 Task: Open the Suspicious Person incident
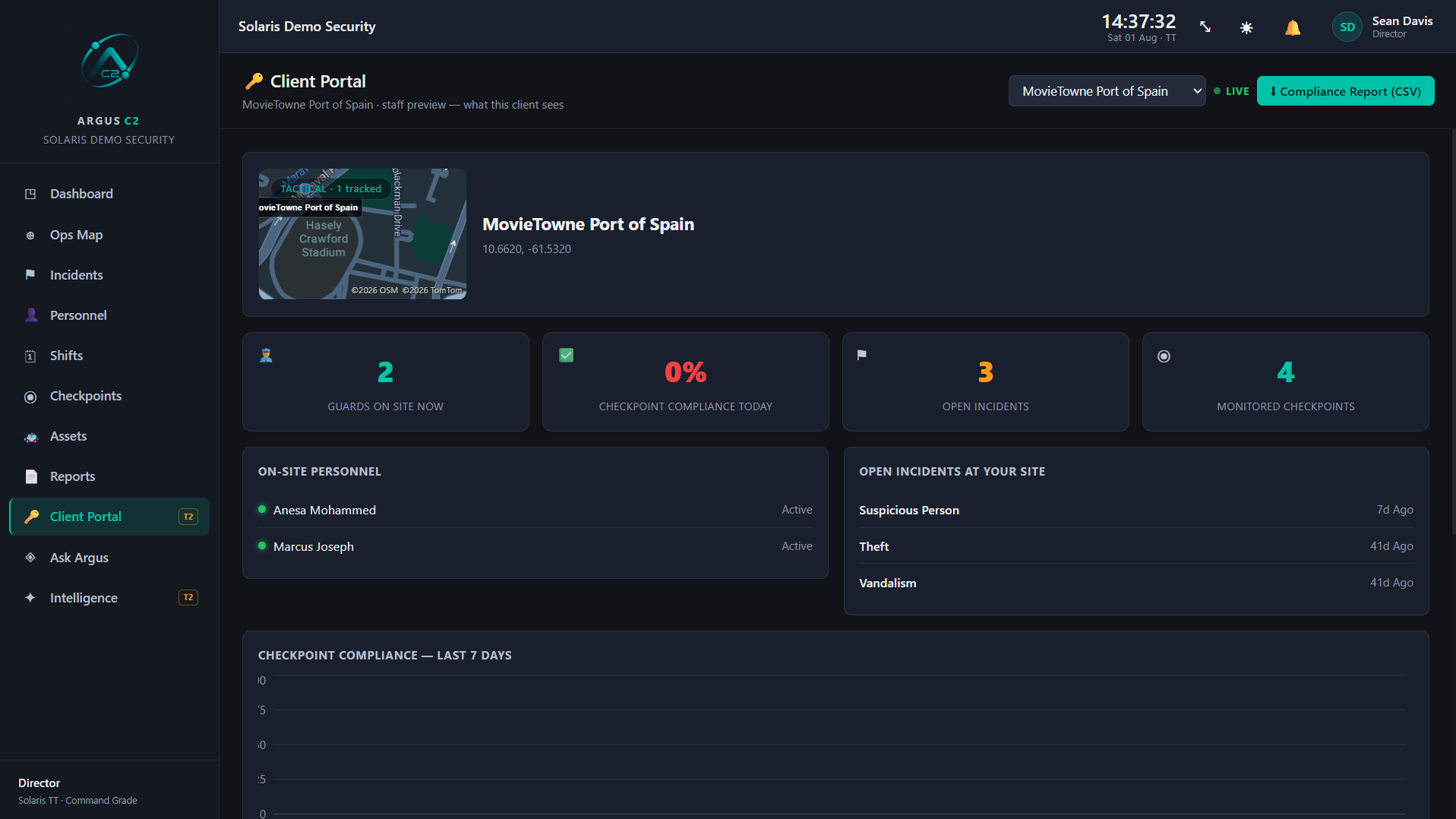[1135, 510]
